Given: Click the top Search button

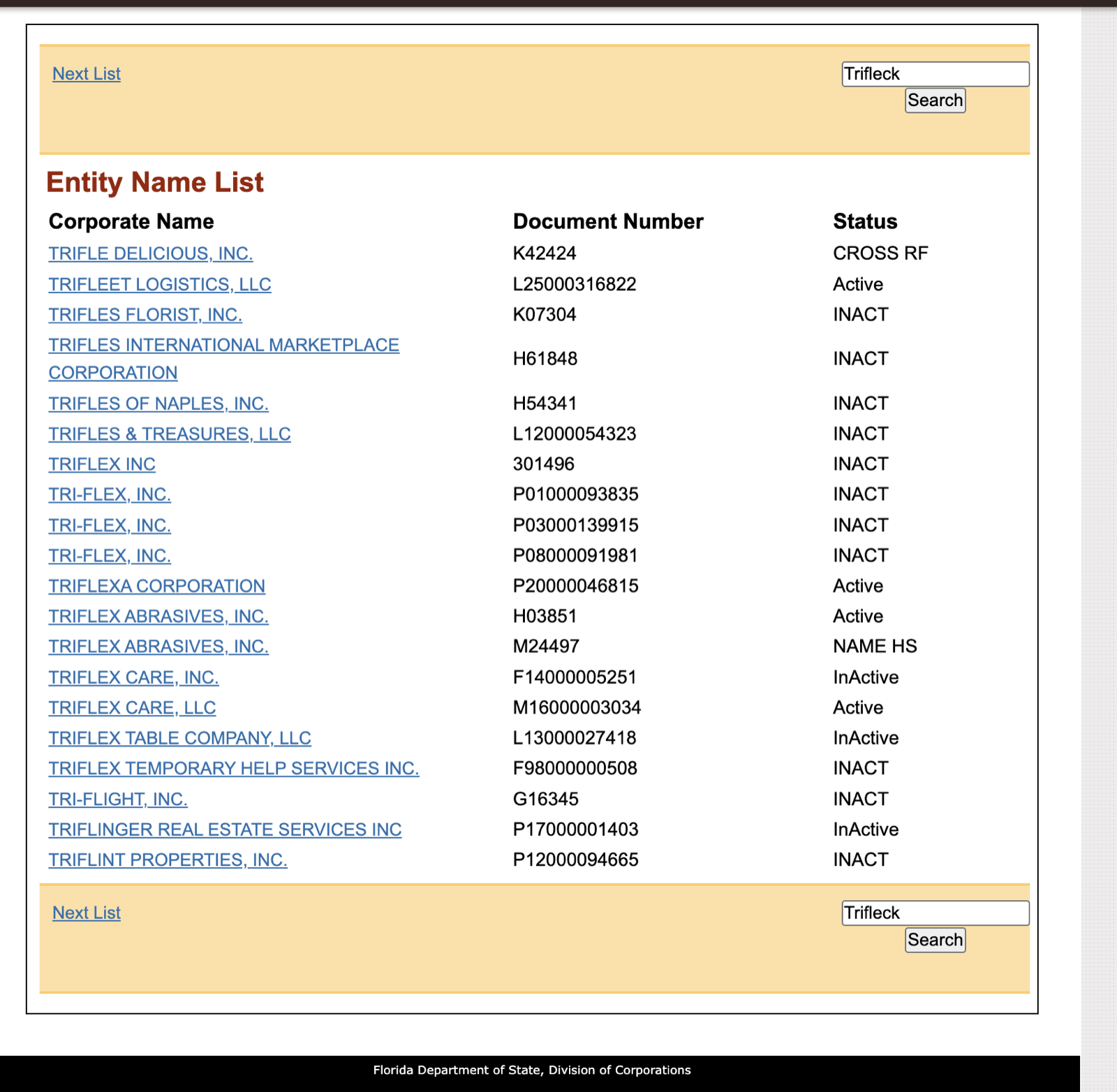Looking at the screenshot, I should (x=935, y=101).
